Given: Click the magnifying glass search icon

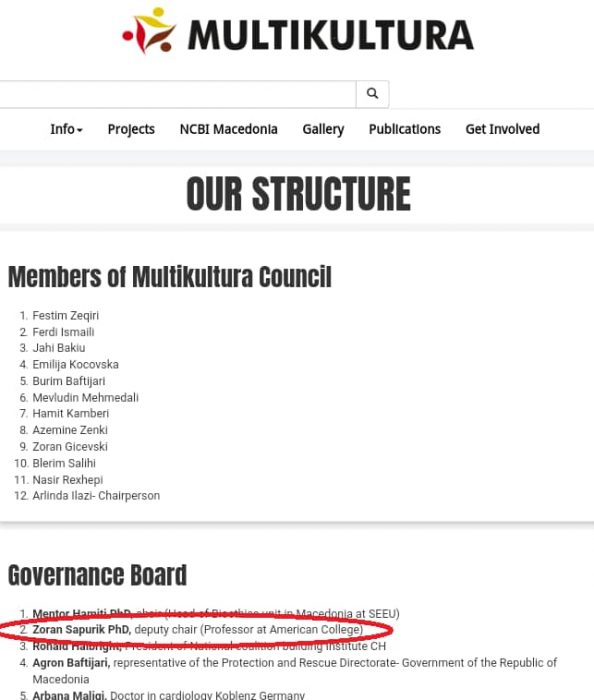Looking at the screenshot, I should (372, 94).
